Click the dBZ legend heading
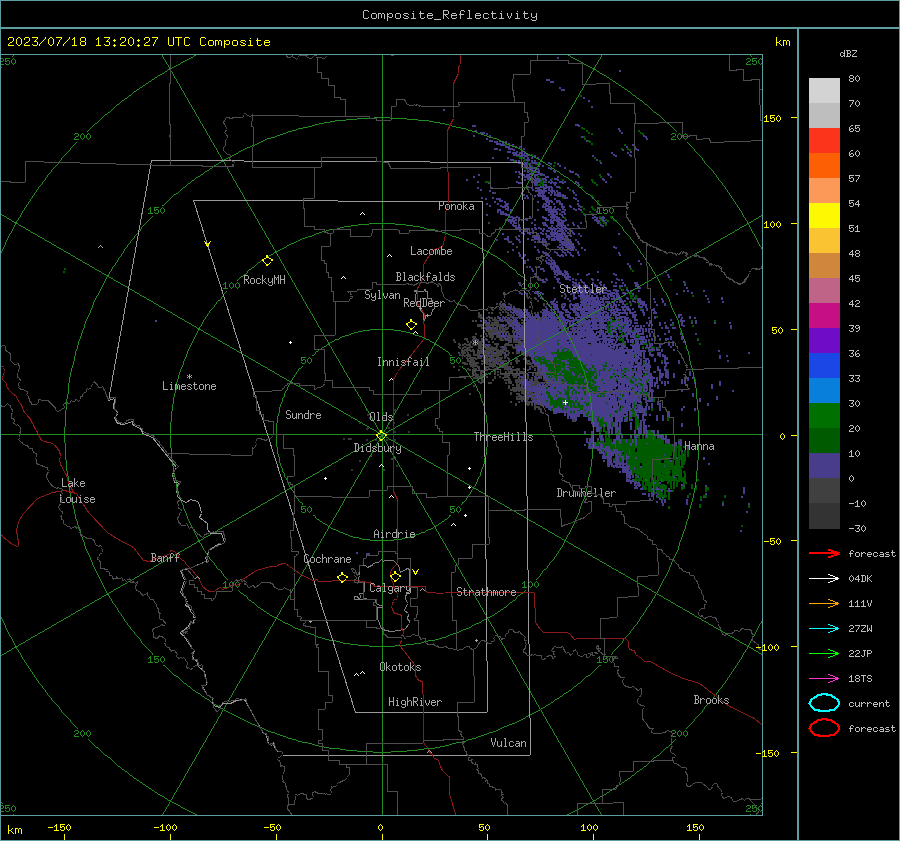The width and height of the screenshot is (900, 841). (848, 54)
